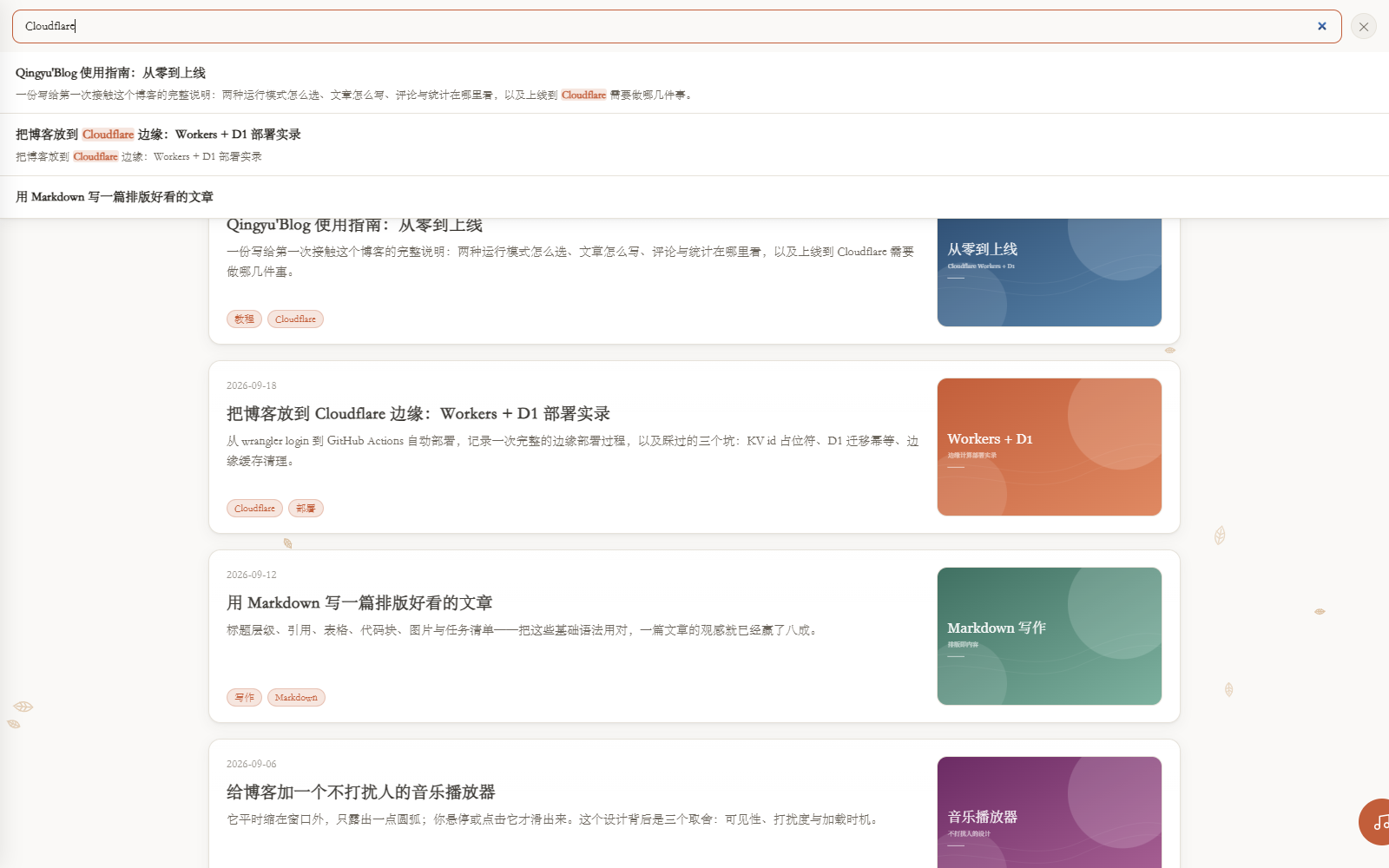Click the Cloudflare tag on the Workers + D1 post
This screenshot has width=1389, height=868.
pyautogui.click(x=254, y=508)
